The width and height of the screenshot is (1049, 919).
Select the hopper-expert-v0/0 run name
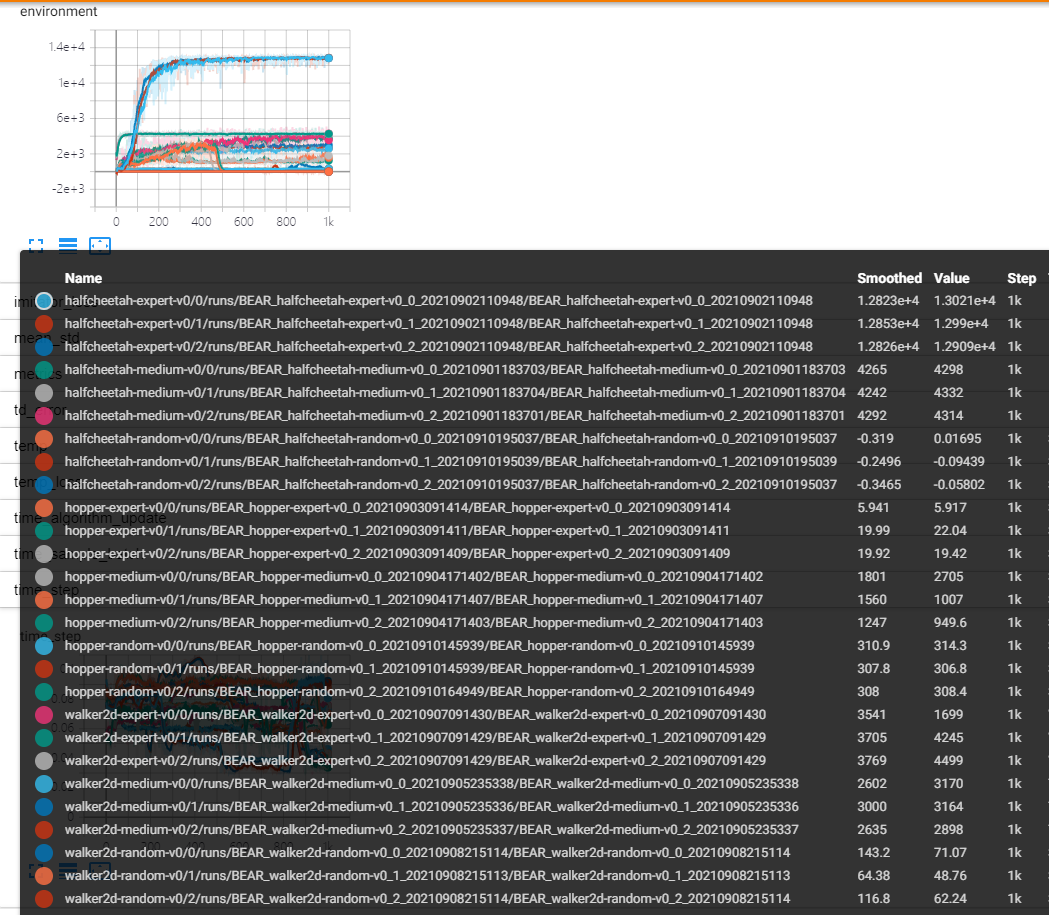(397, 508)
